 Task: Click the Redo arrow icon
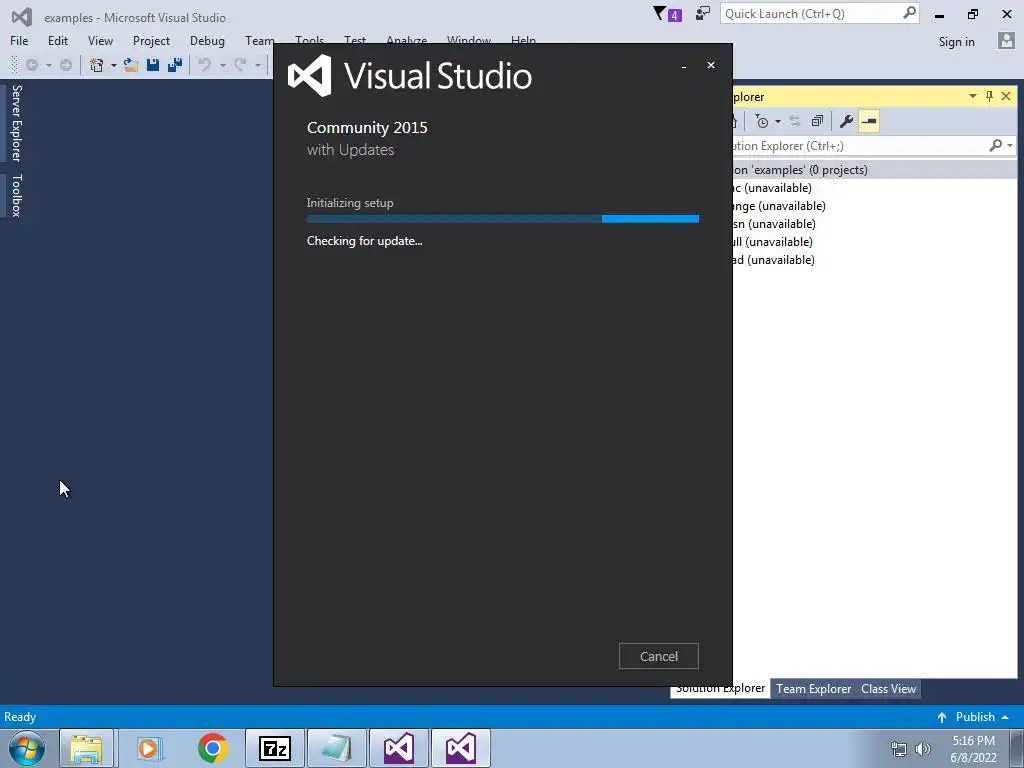tap(240, 65)
